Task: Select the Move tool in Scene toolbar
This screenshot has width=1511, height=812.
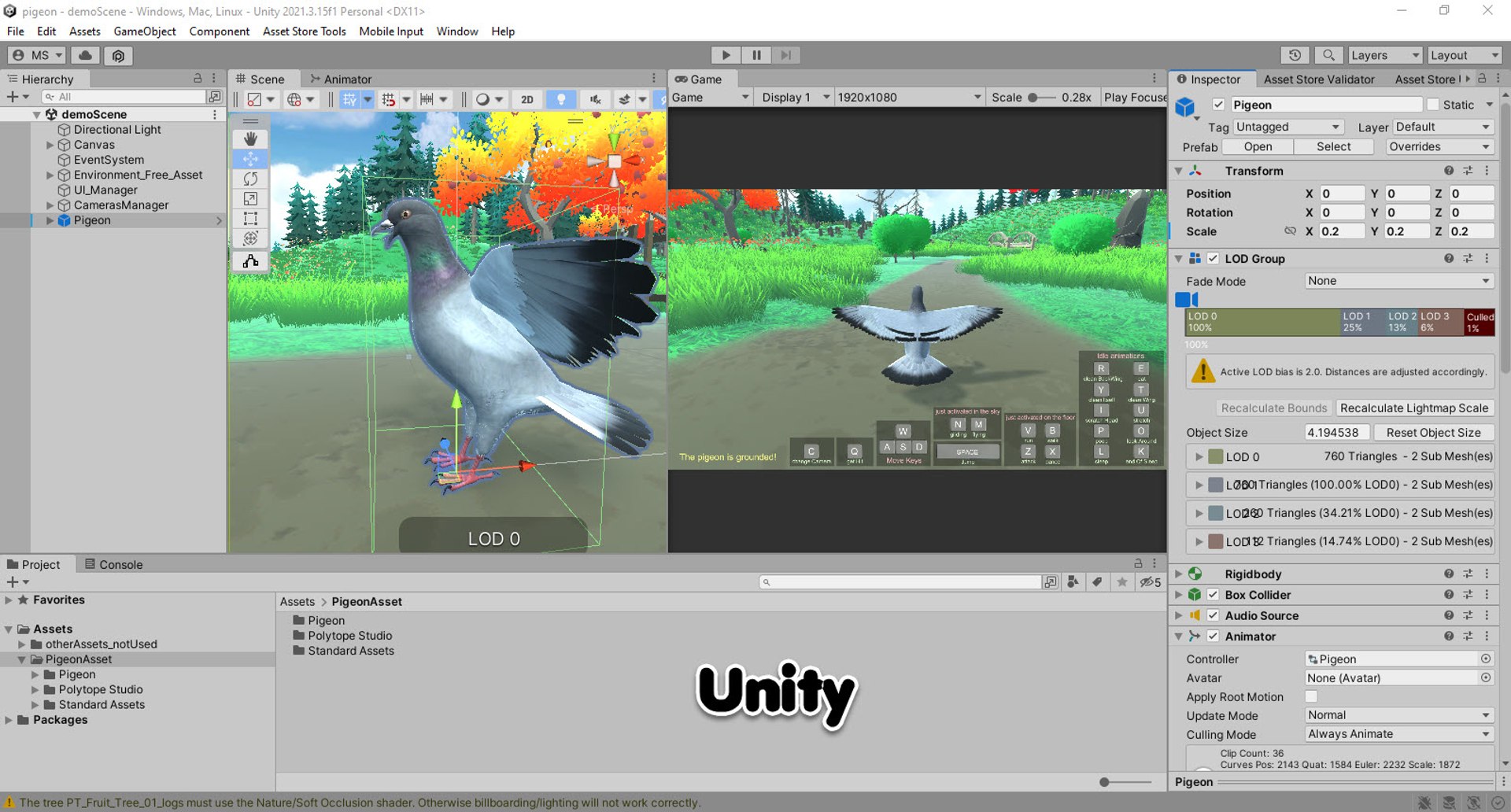Action: [250, 159]
